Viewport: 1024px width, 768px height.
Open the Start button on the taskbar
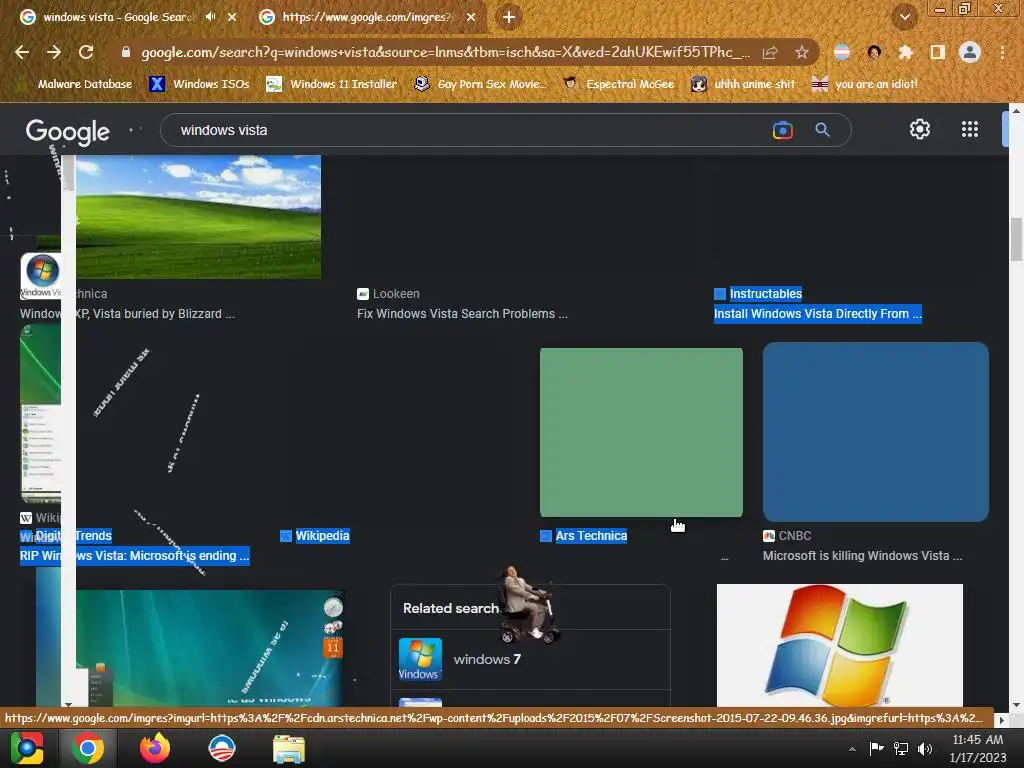[26, 748]
